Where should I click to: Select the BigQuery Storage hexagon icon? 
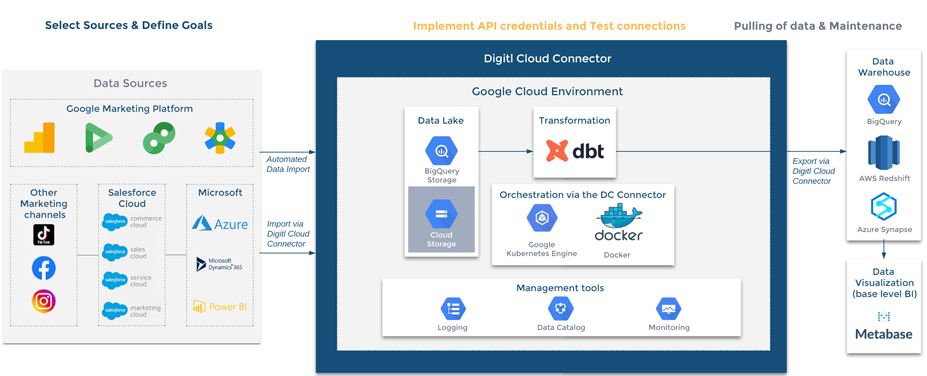tap(442, 151)
